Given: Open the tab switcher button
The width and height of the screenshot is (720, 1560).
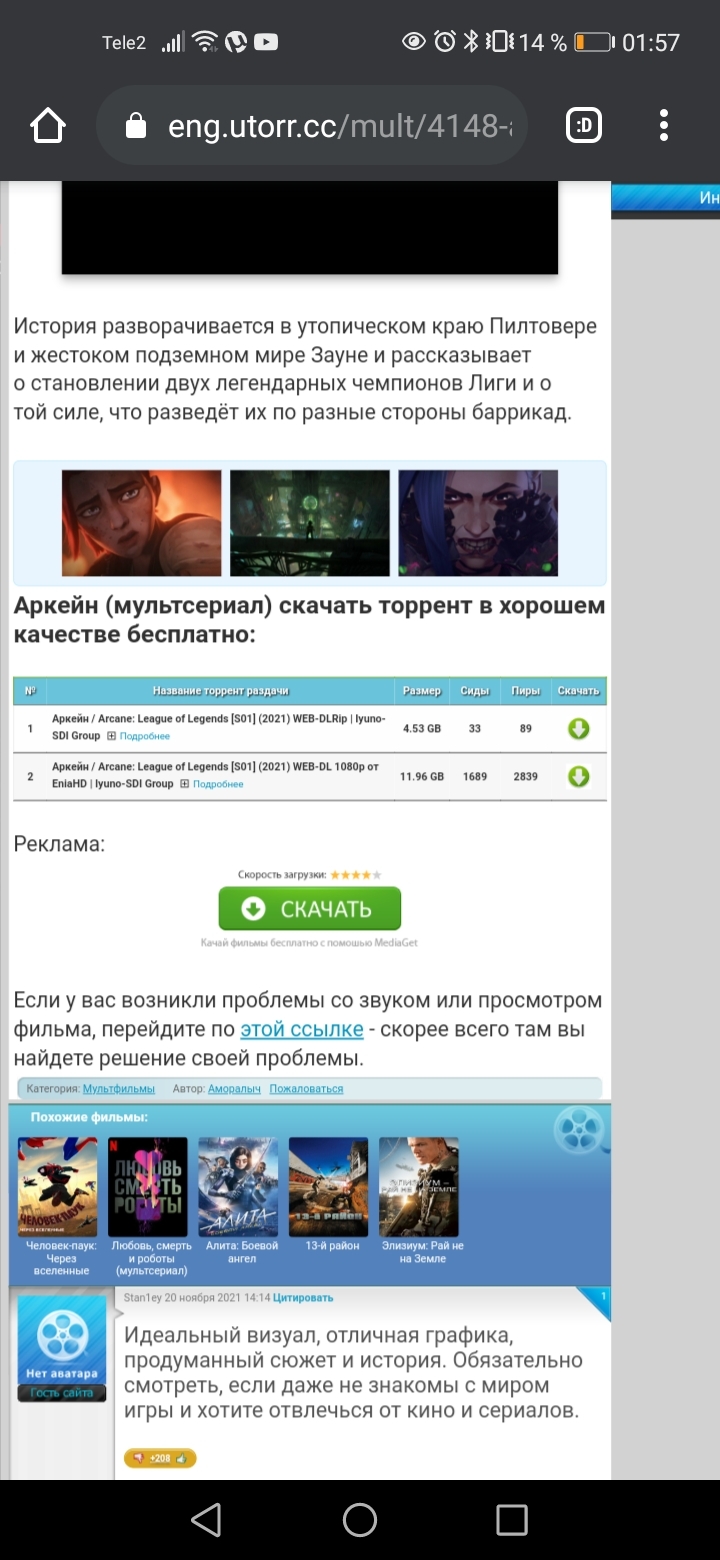Looking at the screenshot, I should pyautogui.click(x=584, y=125).
